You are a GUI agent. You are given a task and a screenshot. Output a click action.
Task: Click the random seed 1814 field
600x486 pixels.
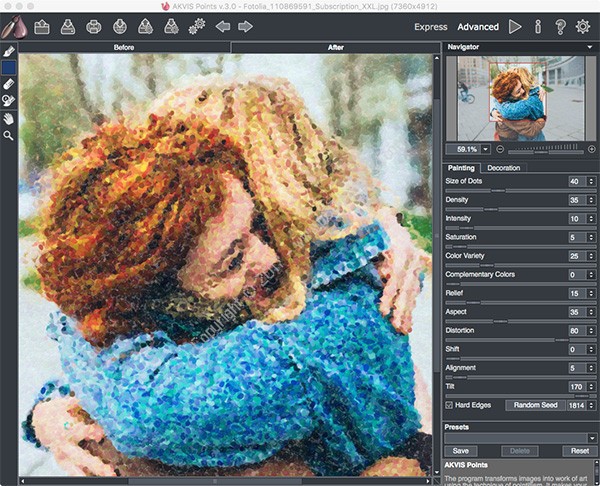[x=577, y=405]
